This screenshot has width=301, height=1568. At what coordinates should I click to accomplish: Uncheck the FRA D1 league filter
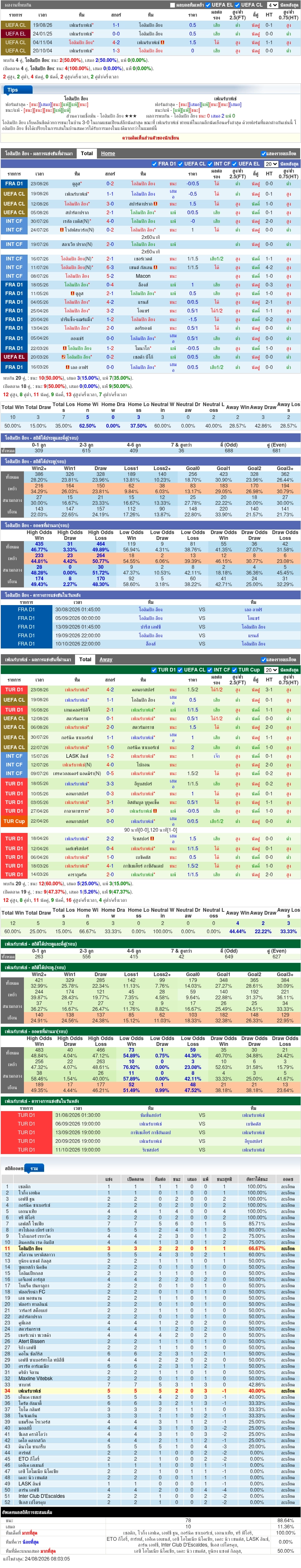coord(155,164)
